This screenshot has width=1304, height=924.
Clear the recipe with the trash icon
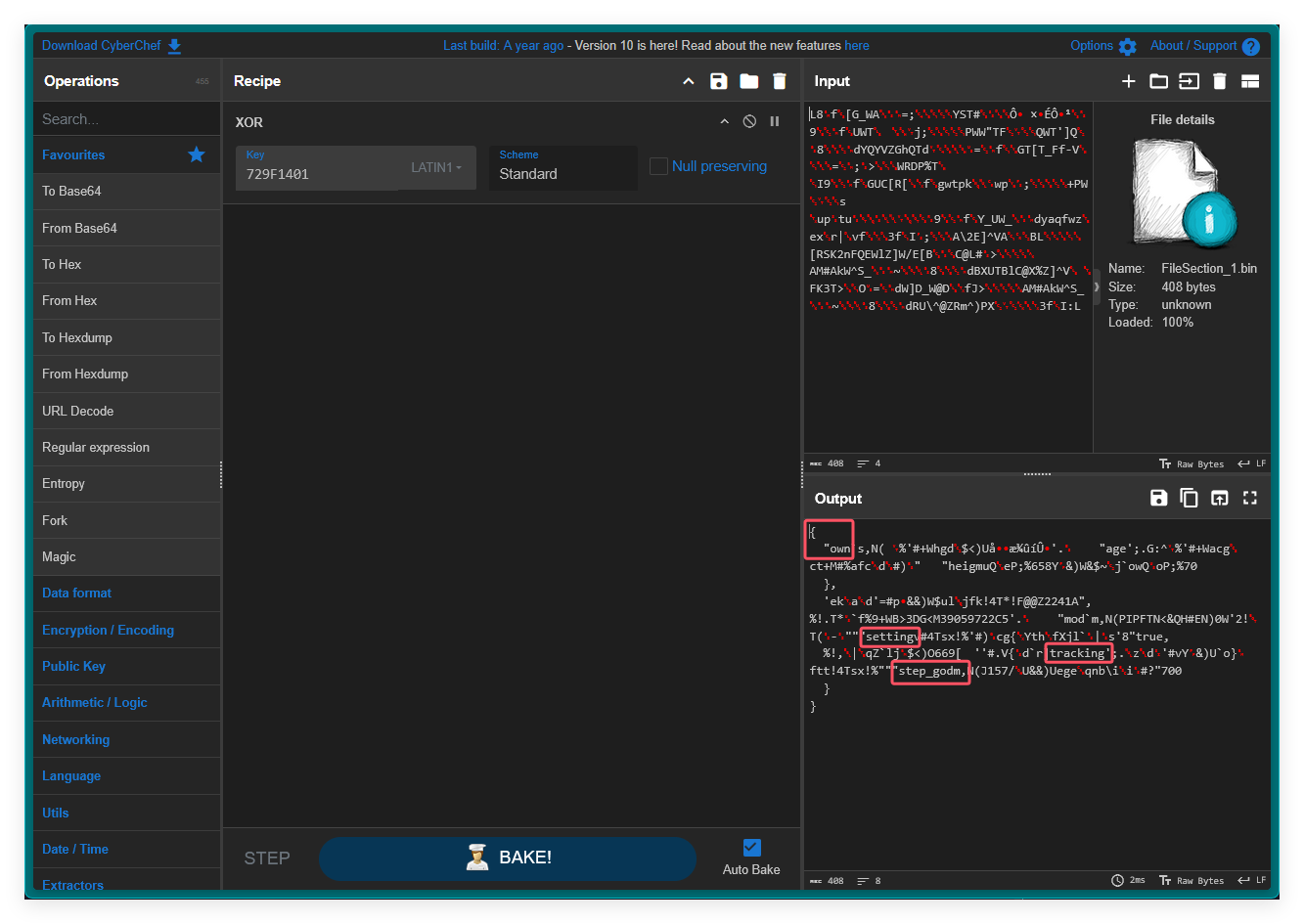pos(780,81)
